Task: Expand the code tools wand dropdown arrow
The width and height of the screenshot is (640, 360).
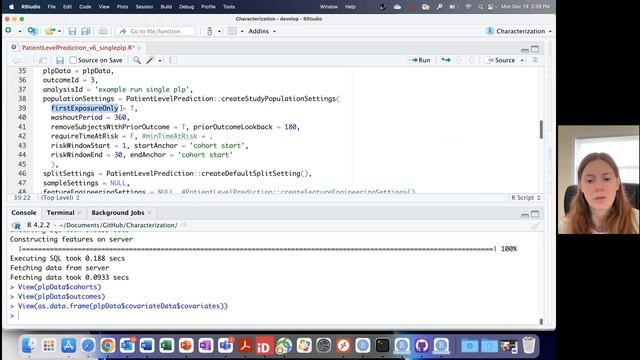Action: [160, 60]
